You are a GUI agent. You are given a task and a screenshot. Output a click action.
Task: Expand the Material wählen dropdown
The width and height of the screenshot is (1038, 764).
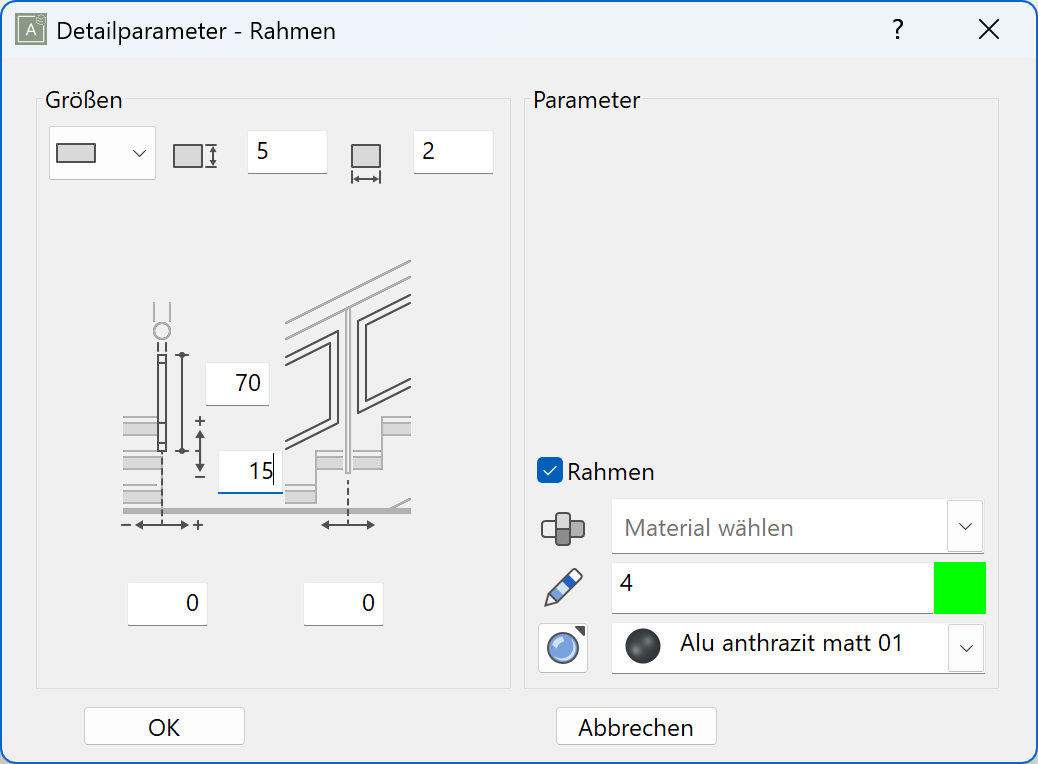tap(966, 527)
